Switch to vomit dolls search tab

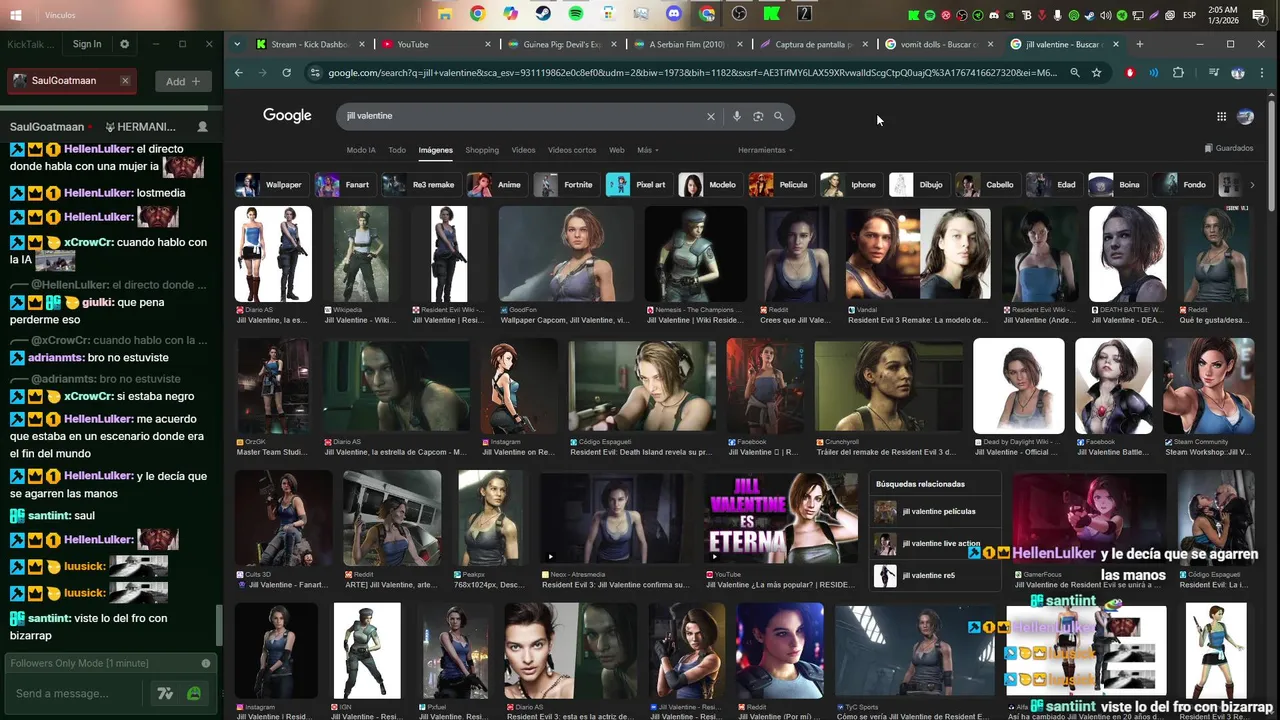pos(939,44)
